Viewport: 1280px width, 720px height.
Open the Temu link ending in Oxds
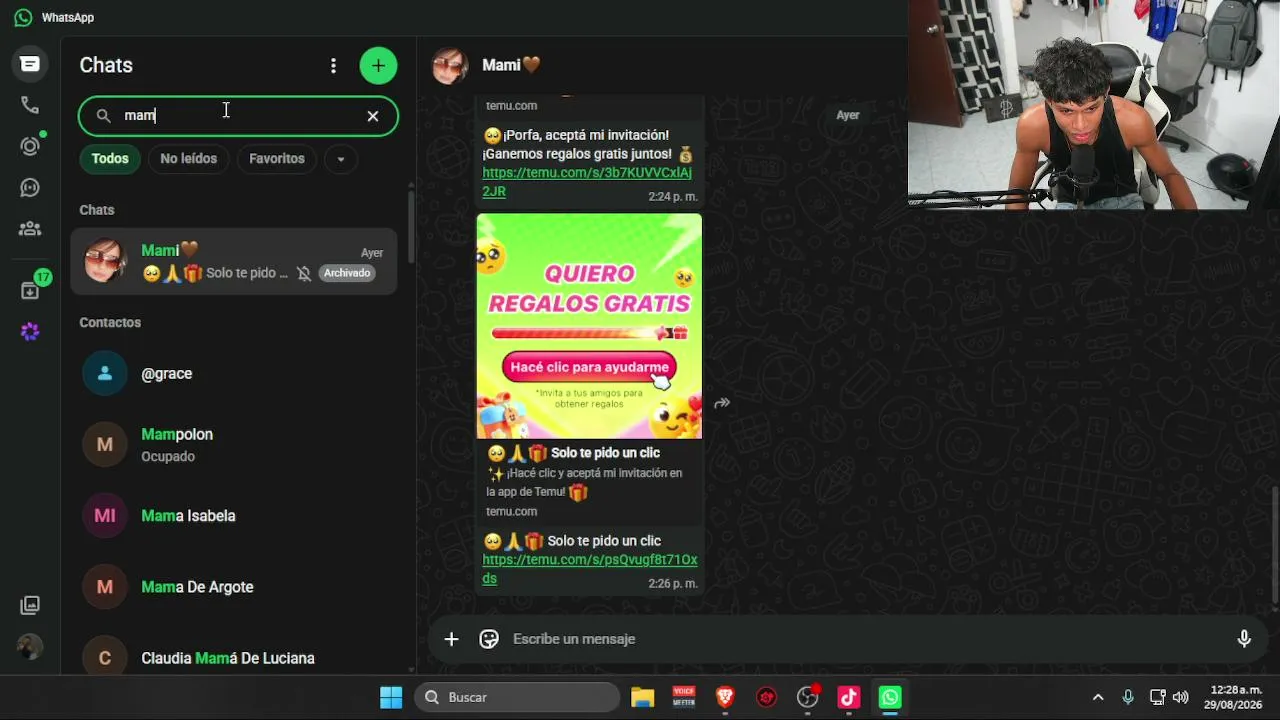tap(590, 569)
